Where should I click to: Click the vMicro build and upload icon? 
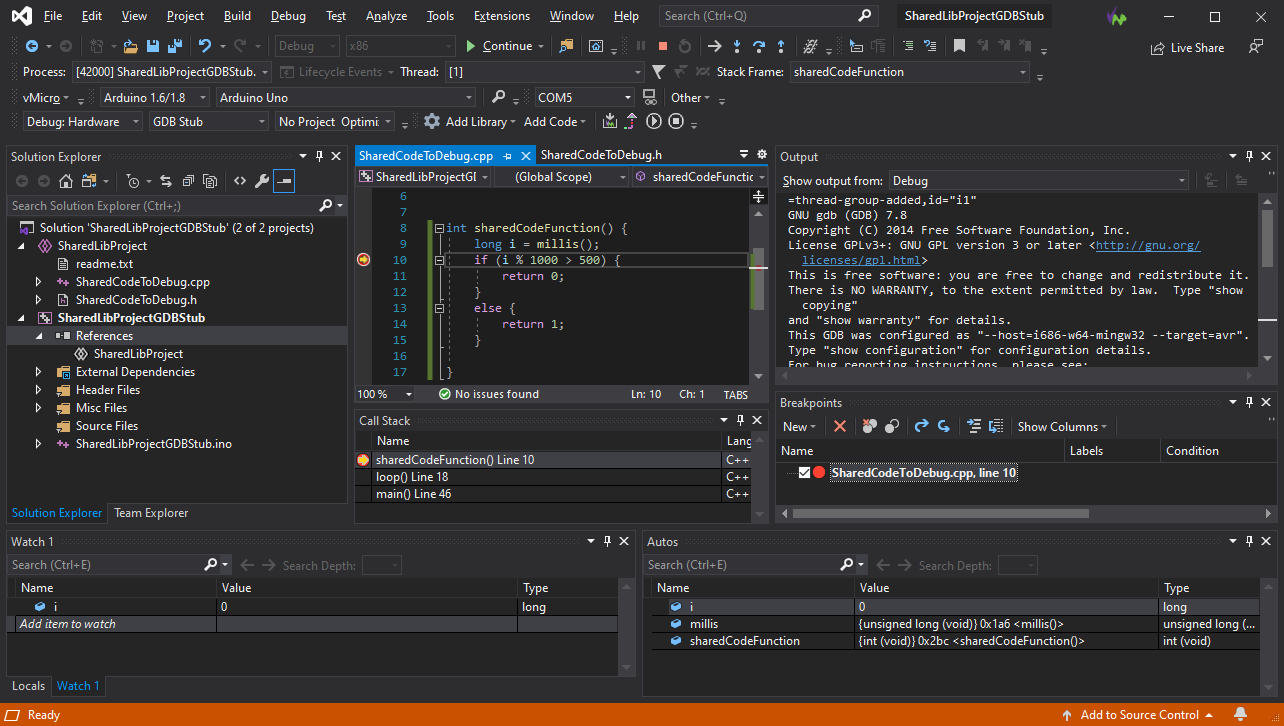[610, 121]
